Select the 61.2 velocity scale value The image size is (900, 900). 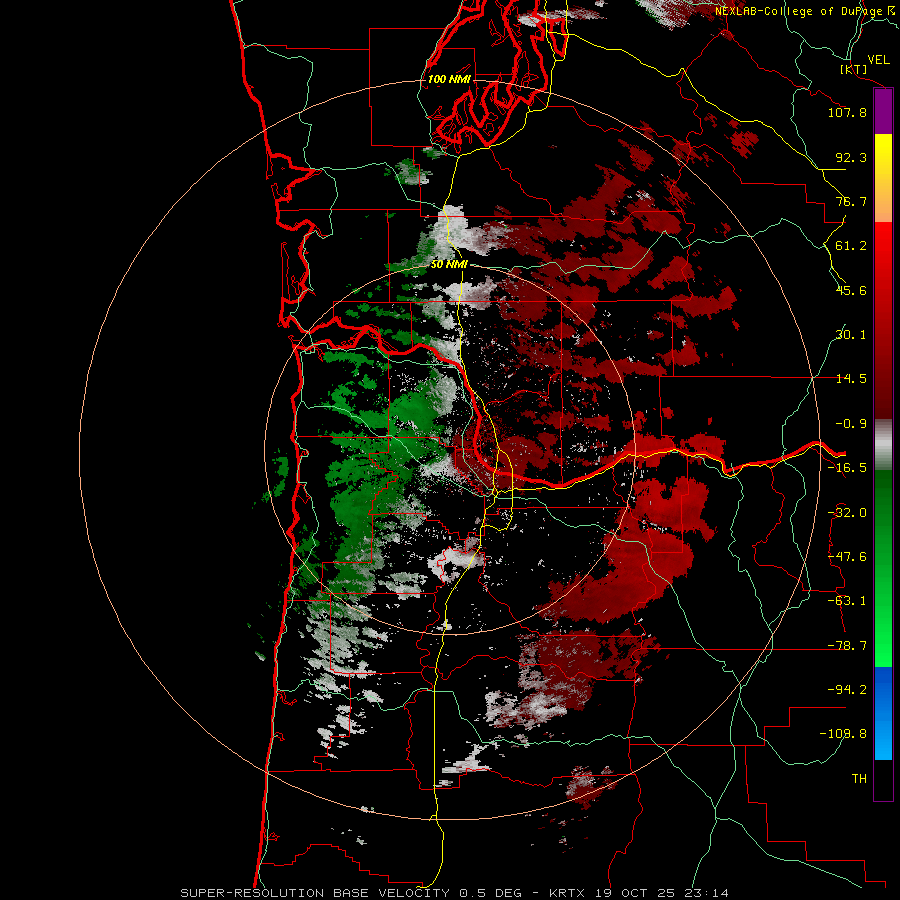coord(851,246)
